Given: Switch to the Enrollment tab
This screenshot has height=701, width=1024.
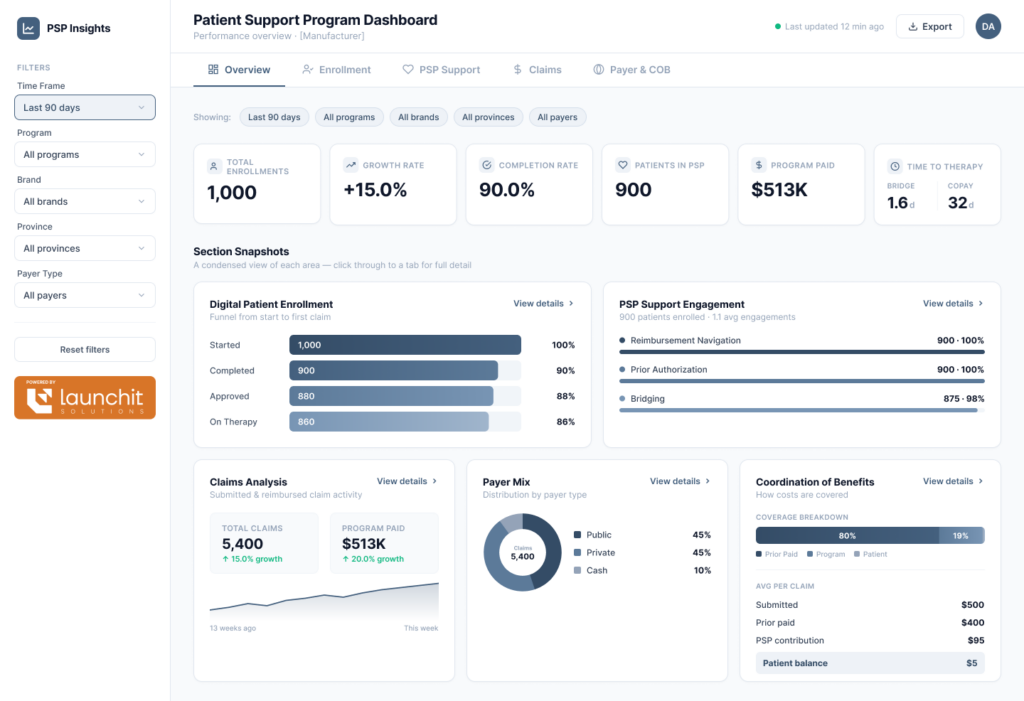Looking at the screenshot, I should click(336, 70).
